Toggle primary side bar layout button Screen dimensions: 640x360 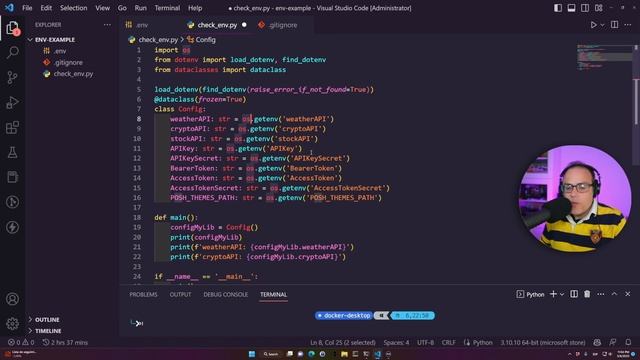[x=558, y=8]
